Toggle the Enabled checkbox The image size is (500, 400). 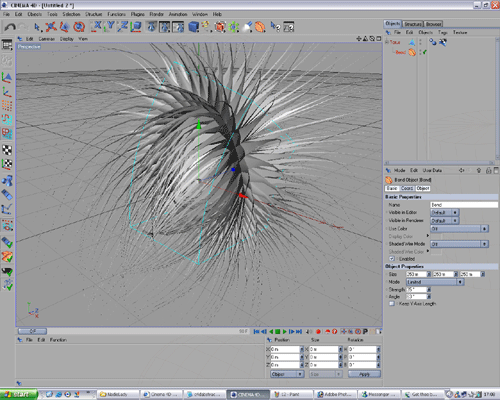click(392, 259)
